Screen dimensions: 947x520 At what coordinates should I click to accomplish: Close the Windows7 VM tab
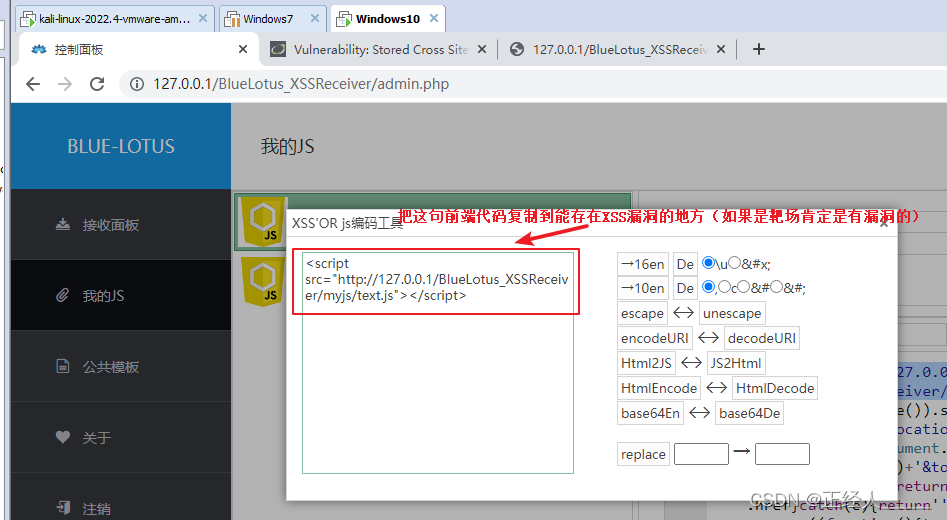click(x=315, y=19)
